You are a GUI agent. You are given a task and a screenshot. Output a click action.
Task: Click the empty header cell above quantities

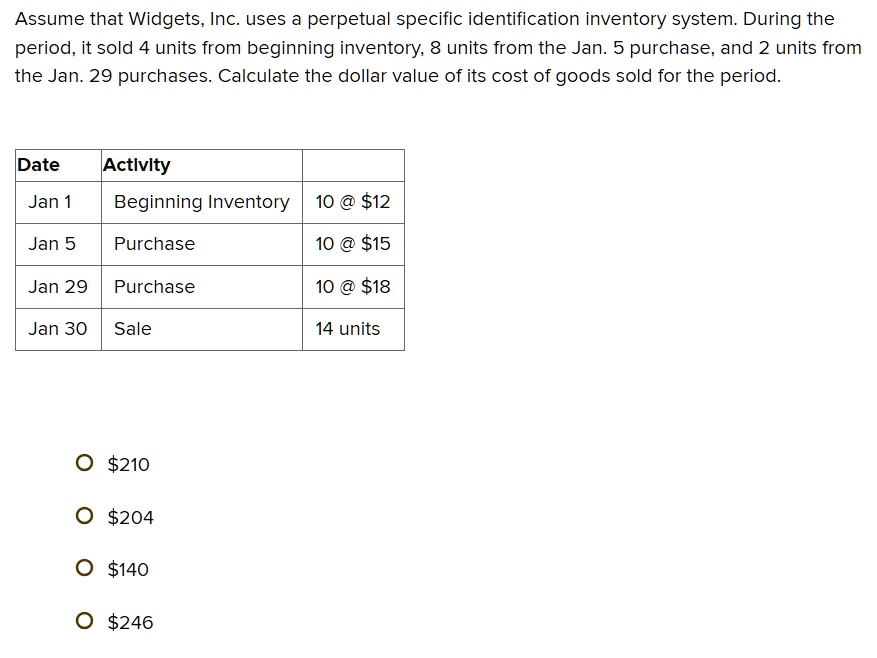point(353,164)
